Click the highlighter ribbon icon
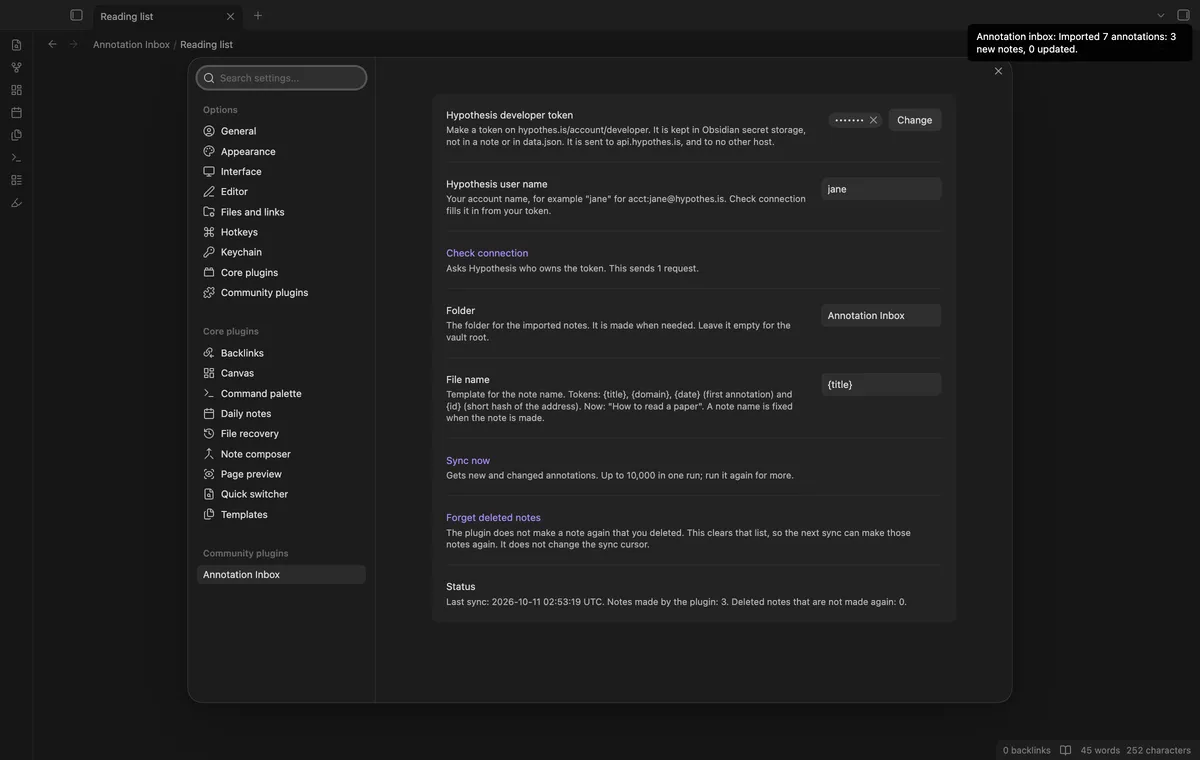 point(16,202)
